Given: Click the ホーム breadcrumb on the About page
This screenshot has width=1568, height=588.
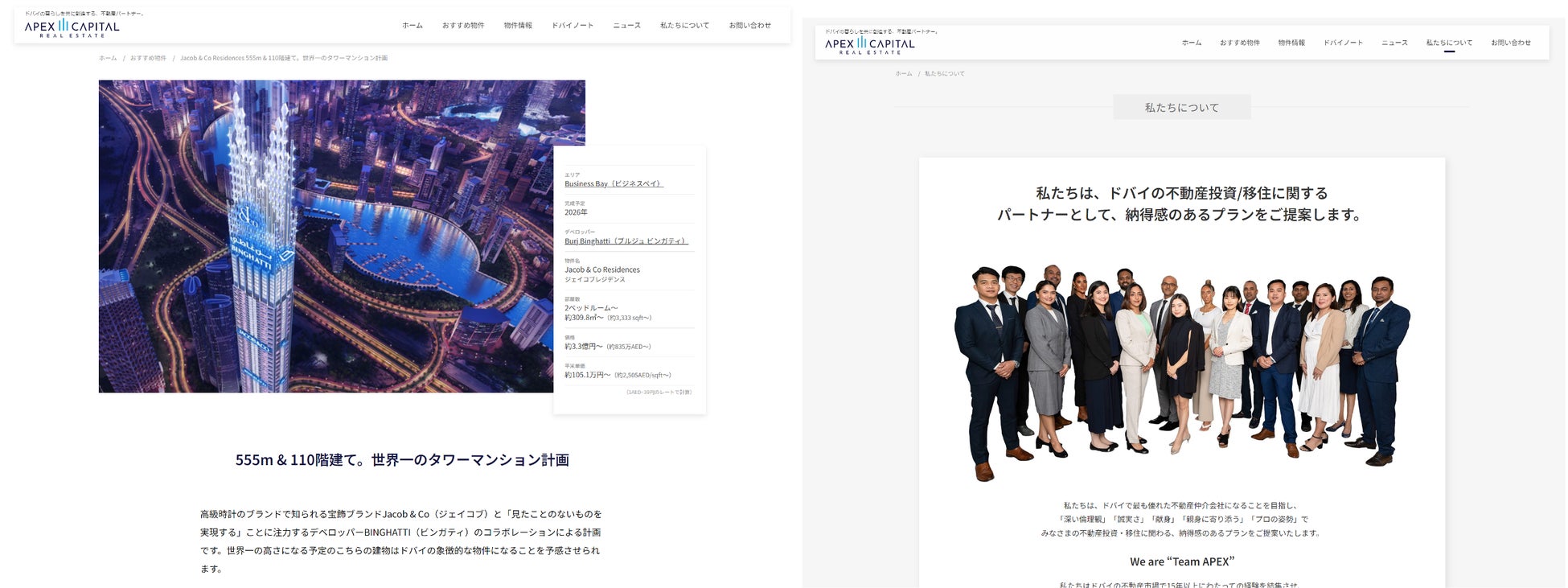Looking at the screenshot, I should click(904, 73).
